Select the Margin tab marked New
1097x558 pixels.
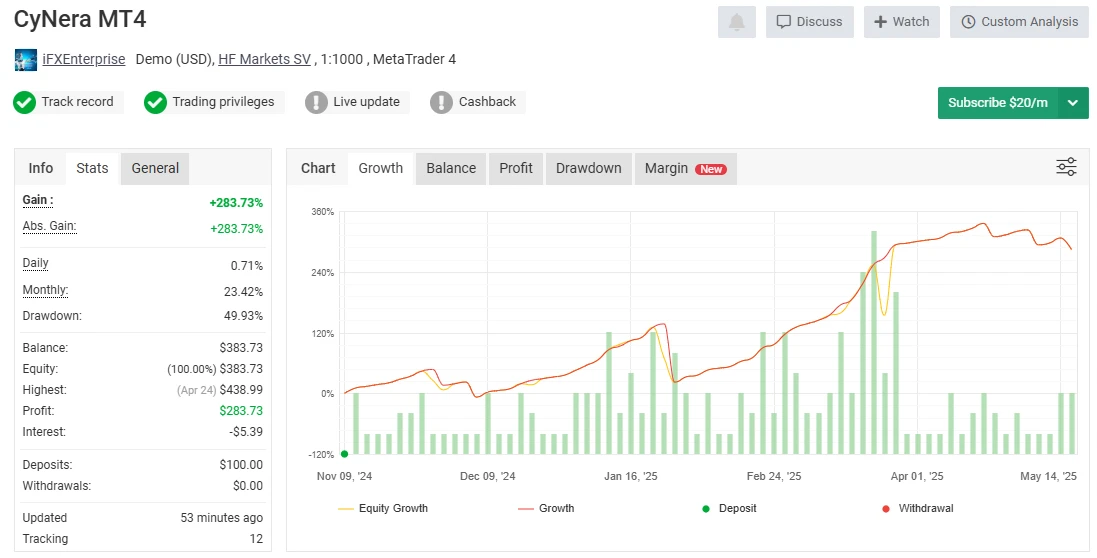pyautogui.click(x=685, y=168)
